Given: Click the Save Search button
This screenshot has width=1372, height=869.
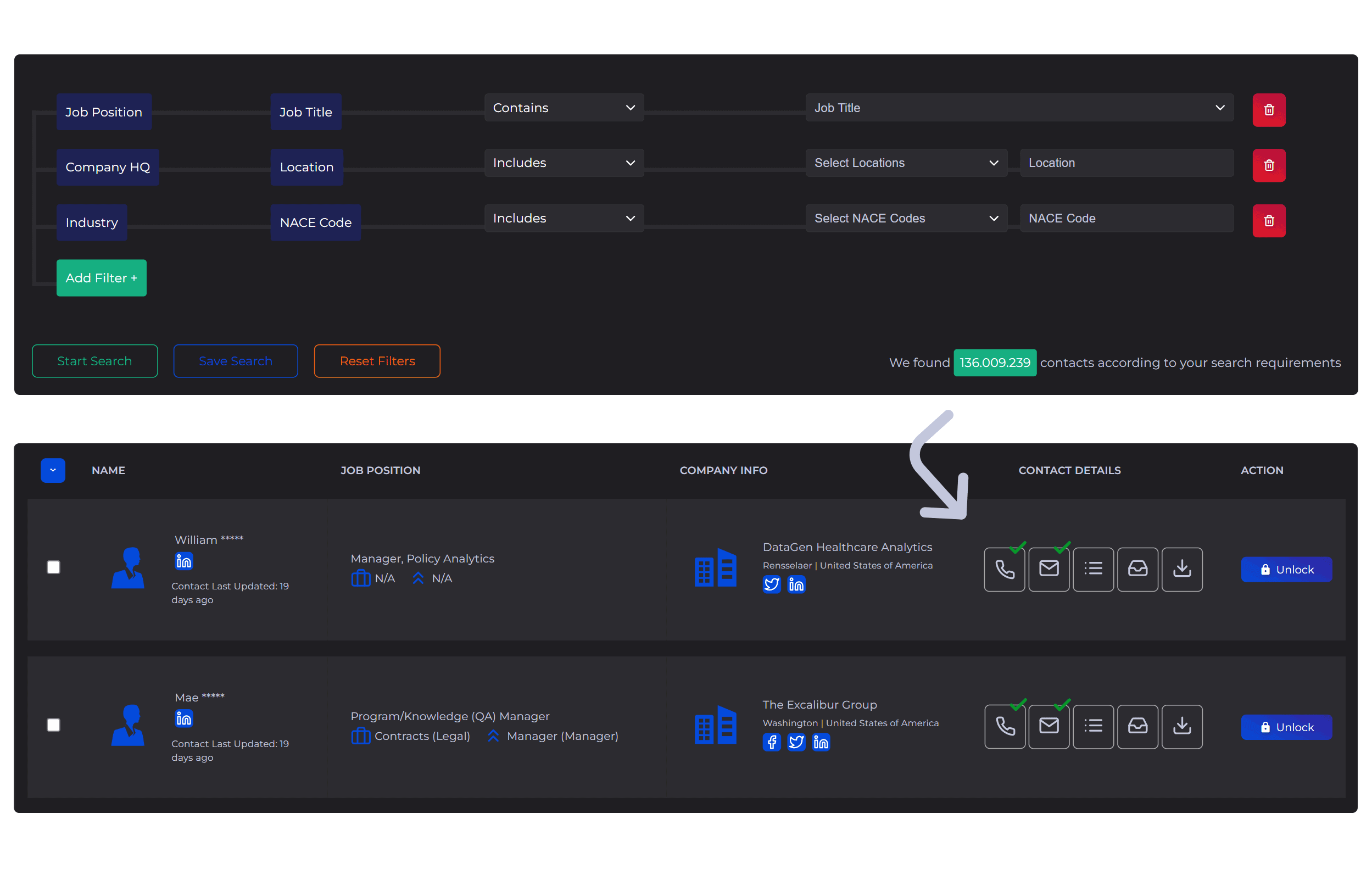Looking at the screenshot, I should [x=235, y=361].
